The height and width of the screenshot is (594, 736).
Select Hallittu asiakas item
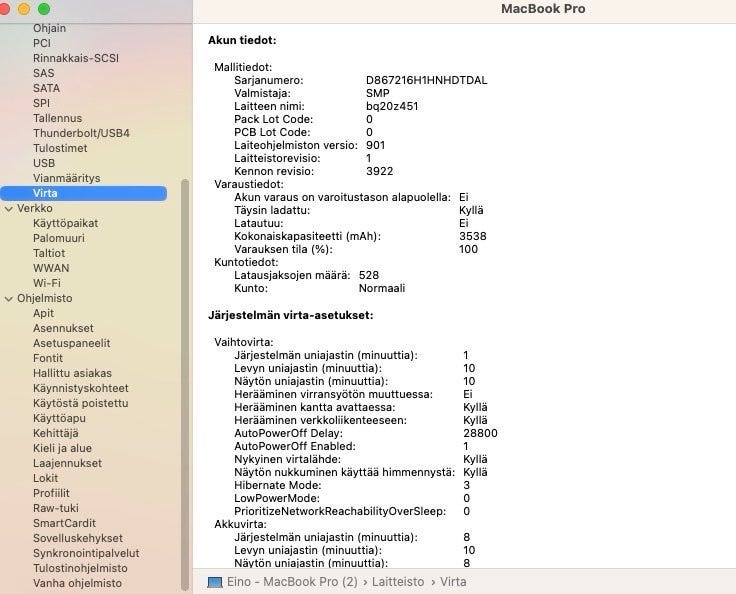click(72, 374)
